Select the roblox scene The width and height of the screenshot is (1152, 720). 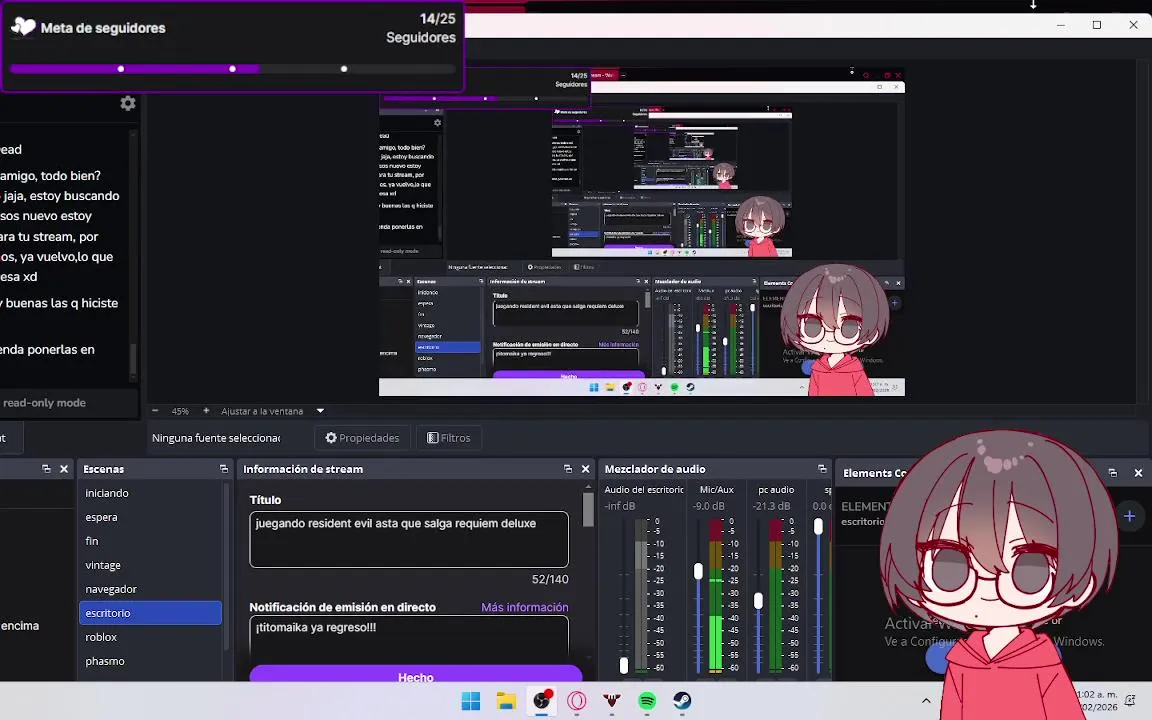pyautogui.click(x=150, y=637)
